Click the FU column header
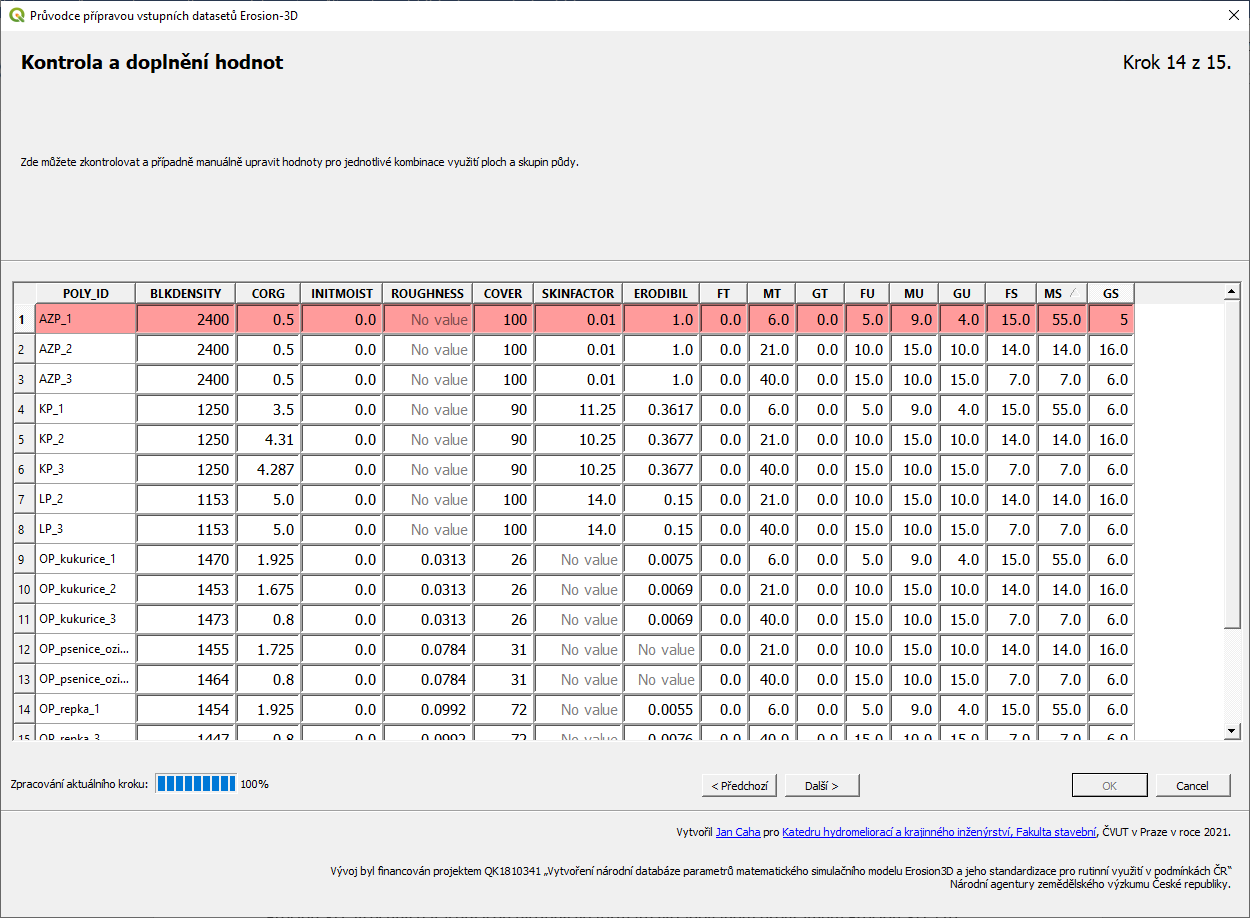 (867, 293)
